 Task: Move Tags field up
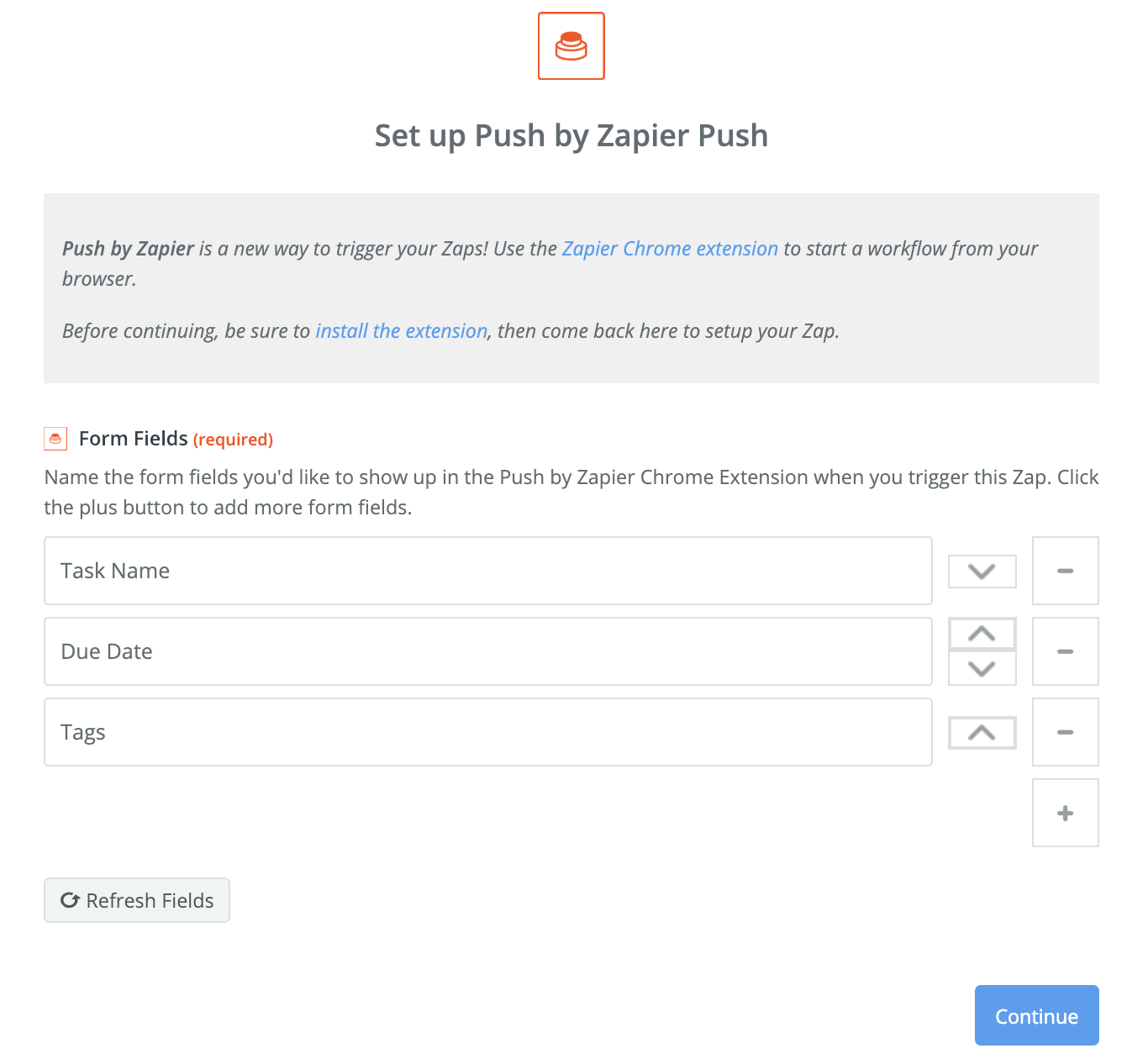tap(982, 733)
